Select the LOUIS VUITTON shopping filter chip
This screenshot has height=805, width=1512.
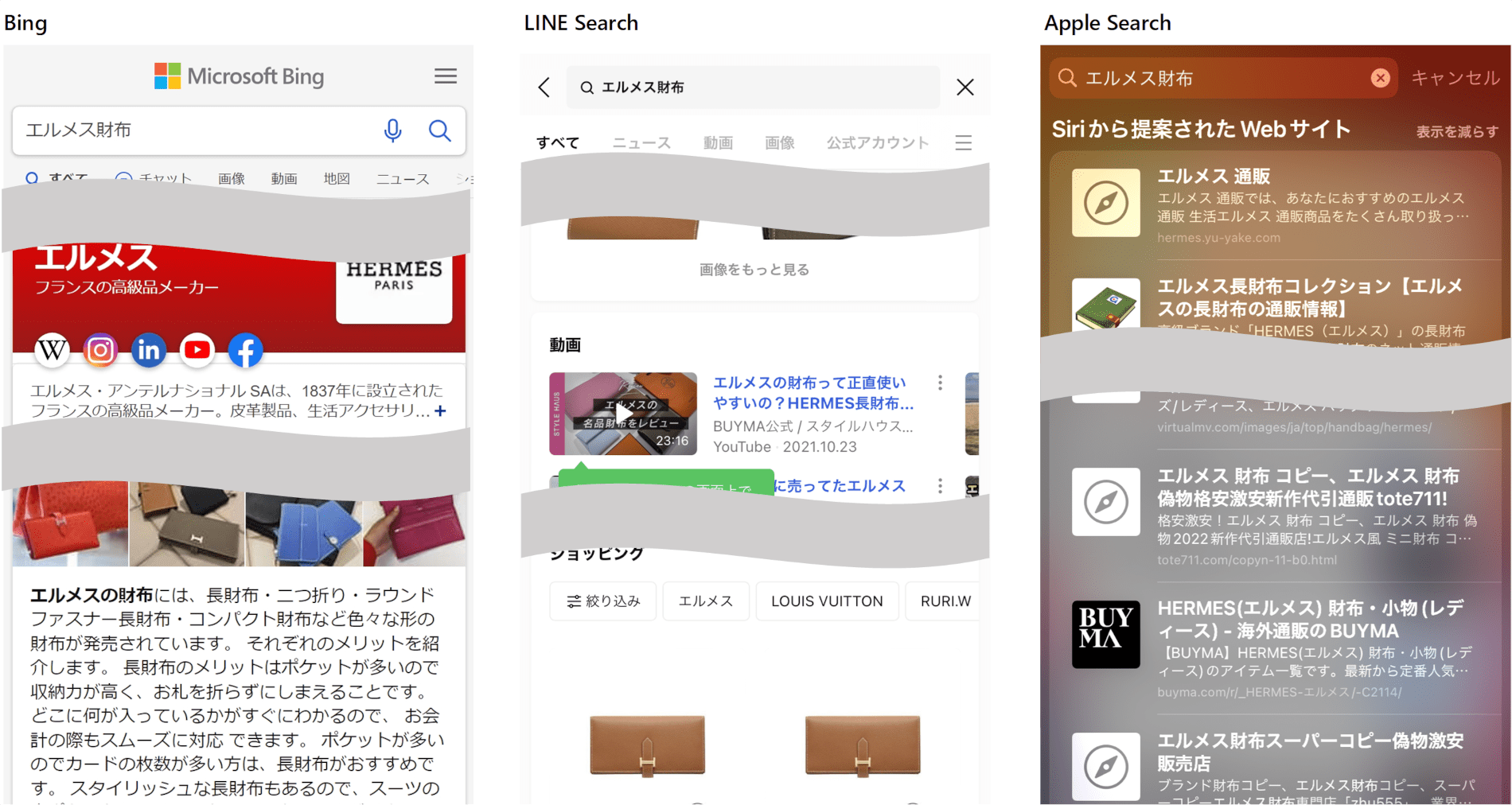(x=827, y=601)
